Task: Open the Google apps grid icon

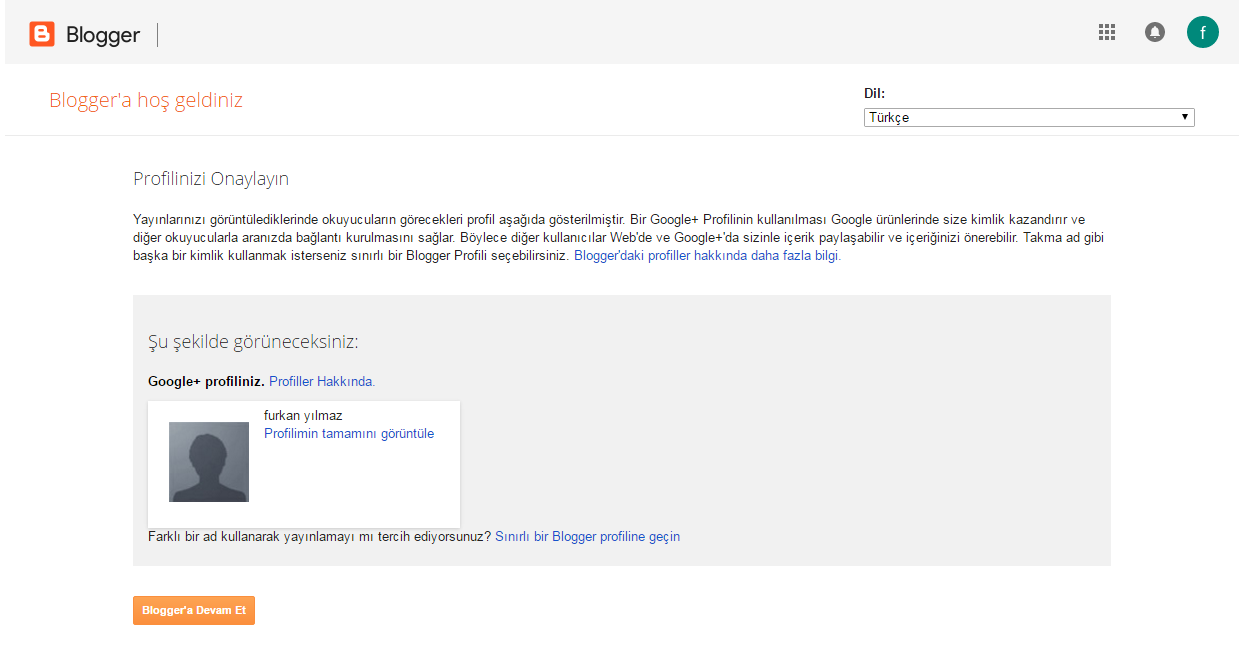Action: tap(1106, 32)
